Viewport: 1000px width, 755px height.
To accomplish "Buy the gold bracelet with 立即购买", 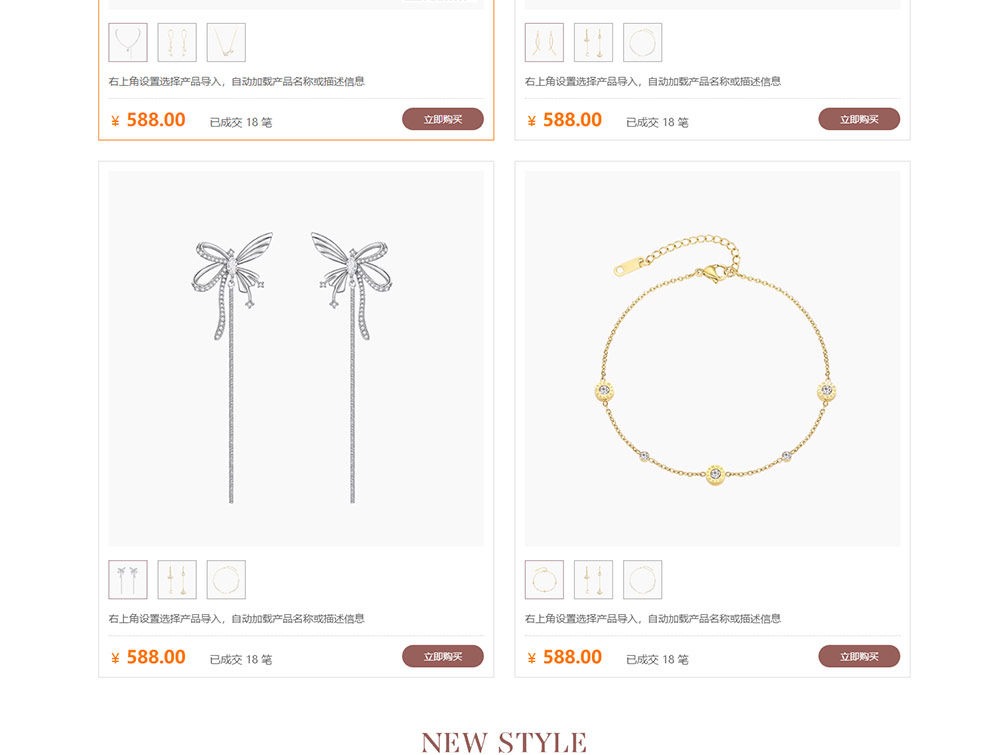I will tap(859, 656).
